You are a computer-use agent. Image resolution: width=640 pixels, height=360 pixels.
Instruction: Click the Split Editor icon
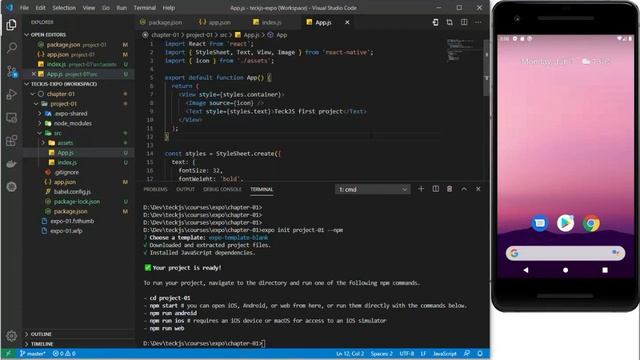464,22
